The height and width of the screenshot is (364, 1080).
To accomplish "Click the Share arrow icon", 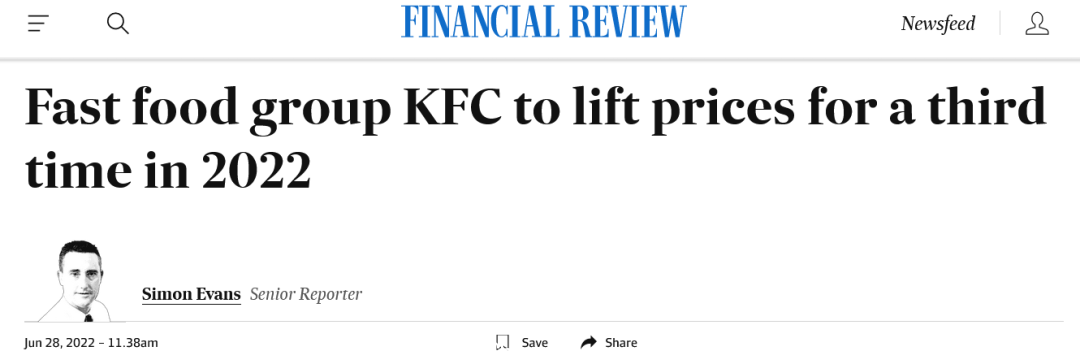I will tap(588, 343).
